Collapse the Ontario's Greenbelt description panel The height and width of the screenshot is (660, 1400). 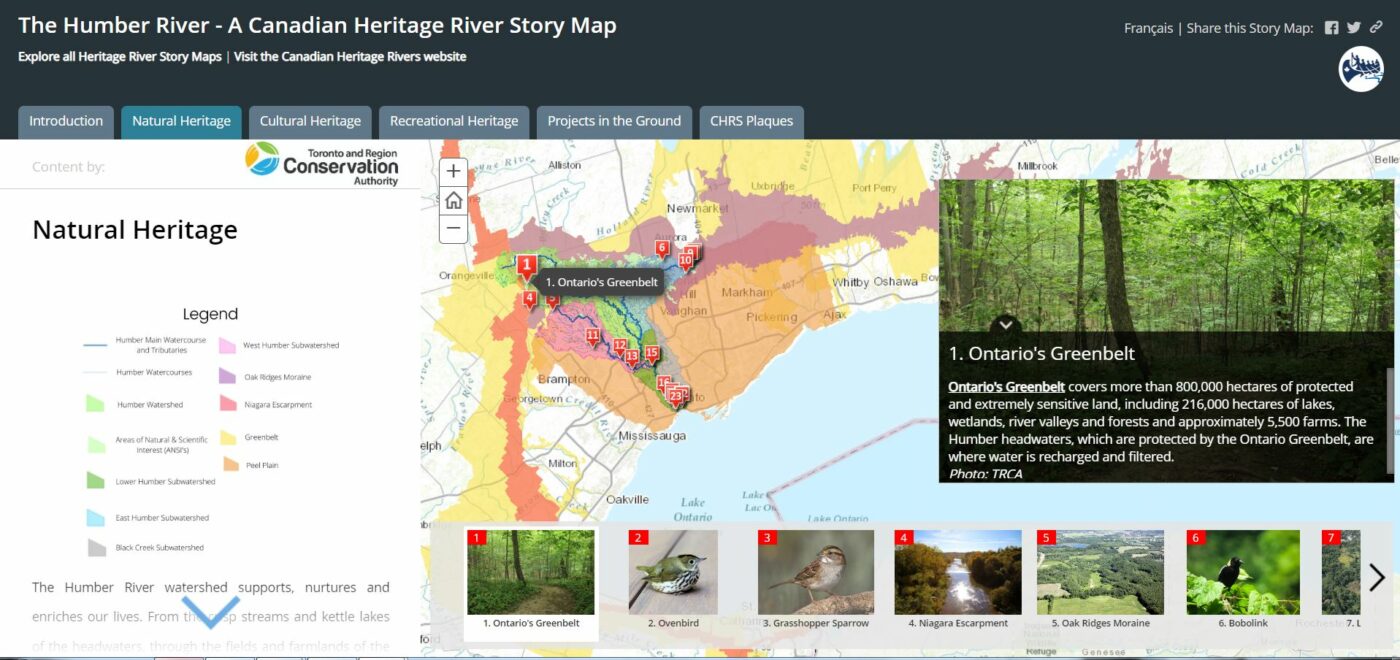[x=1006, y=323]
